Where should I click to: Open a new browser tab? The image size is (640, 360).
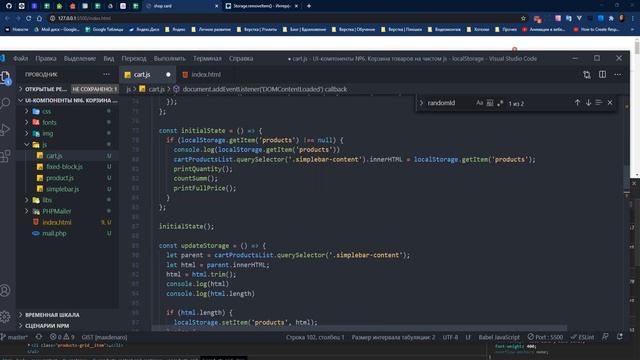[309, 6]
